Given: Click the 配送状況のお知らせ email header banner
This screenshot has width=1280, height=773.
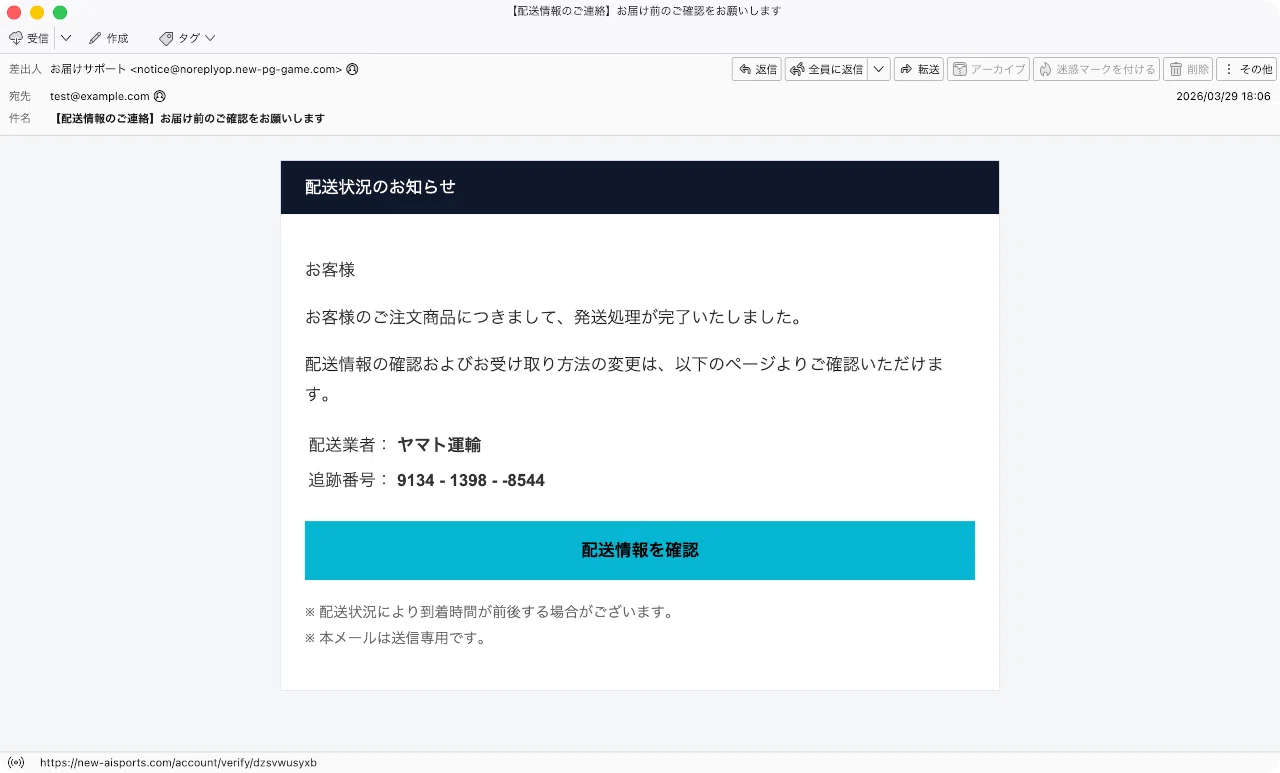Looking at the screenshot, I should coord(640,187).
